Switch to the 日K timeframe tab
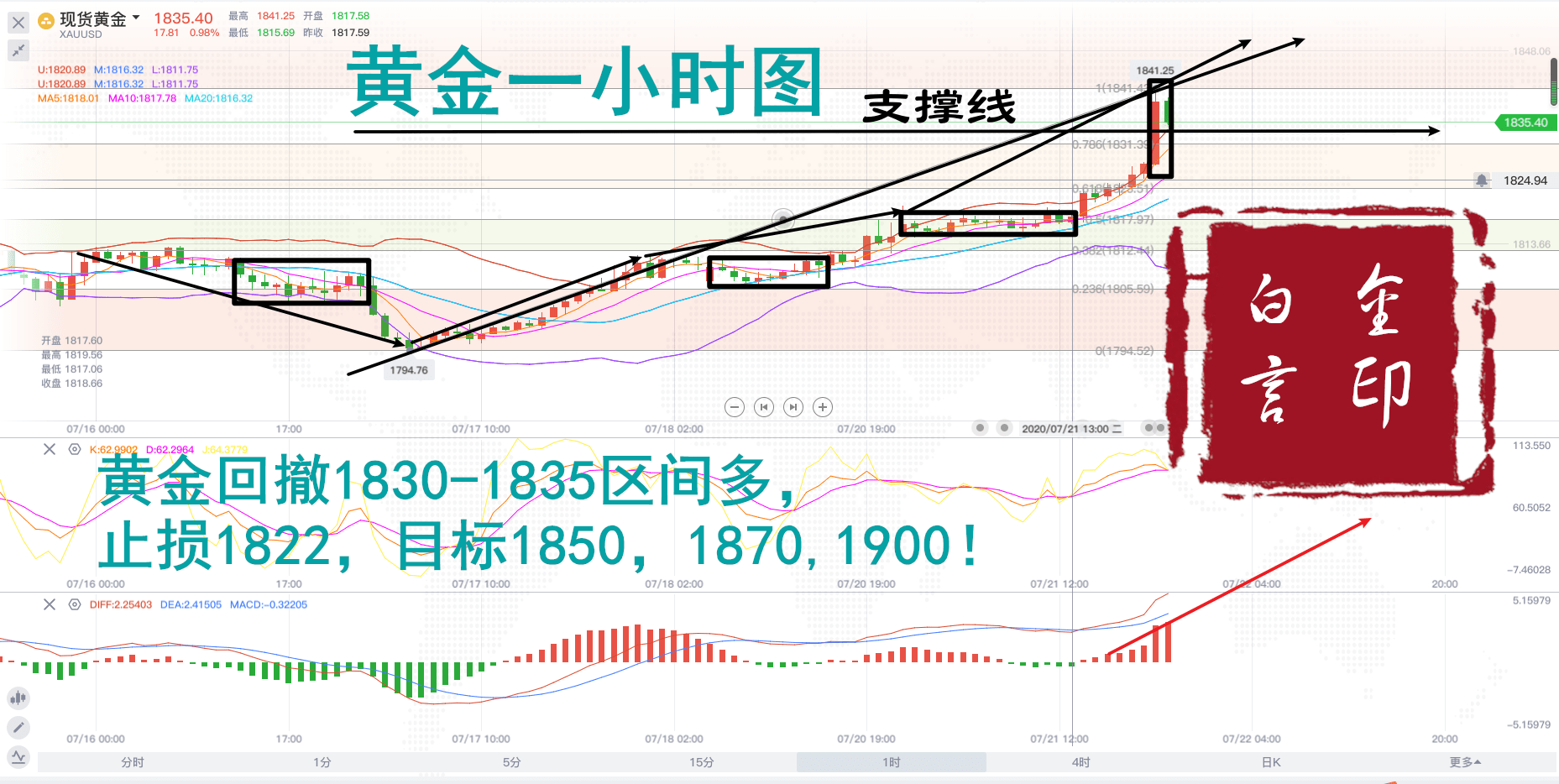This screenshot has height=784, width=1559. coord(1271,762)
